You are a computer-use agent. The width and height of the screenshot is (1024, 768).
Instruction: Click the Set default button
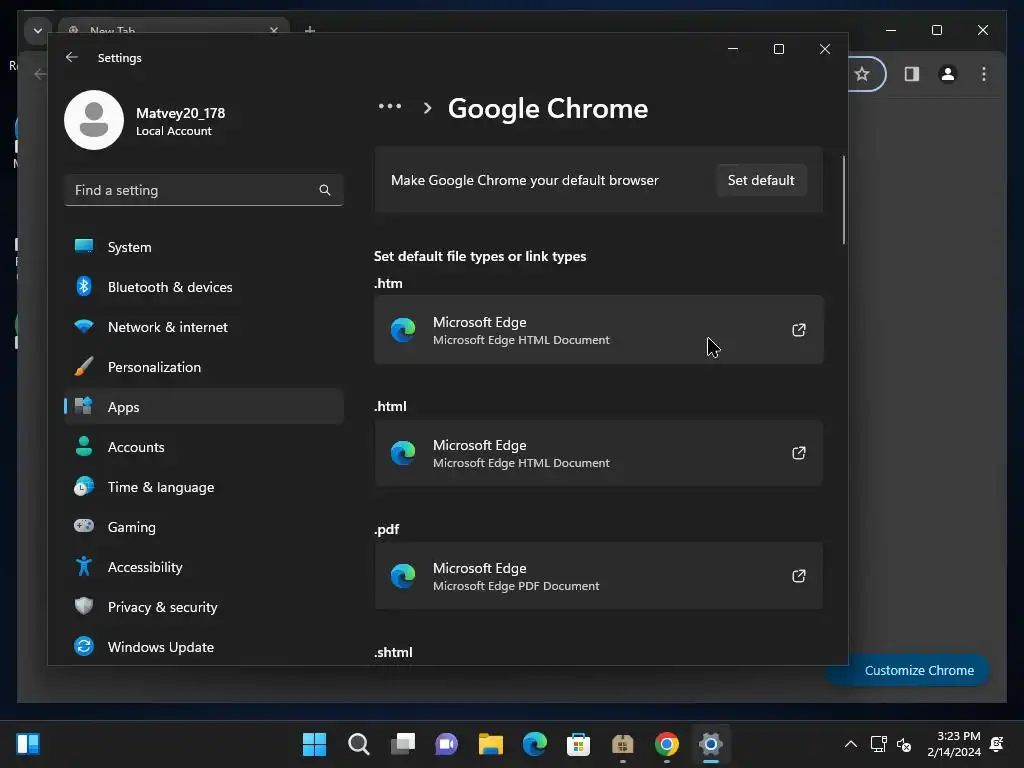[761, 180]
